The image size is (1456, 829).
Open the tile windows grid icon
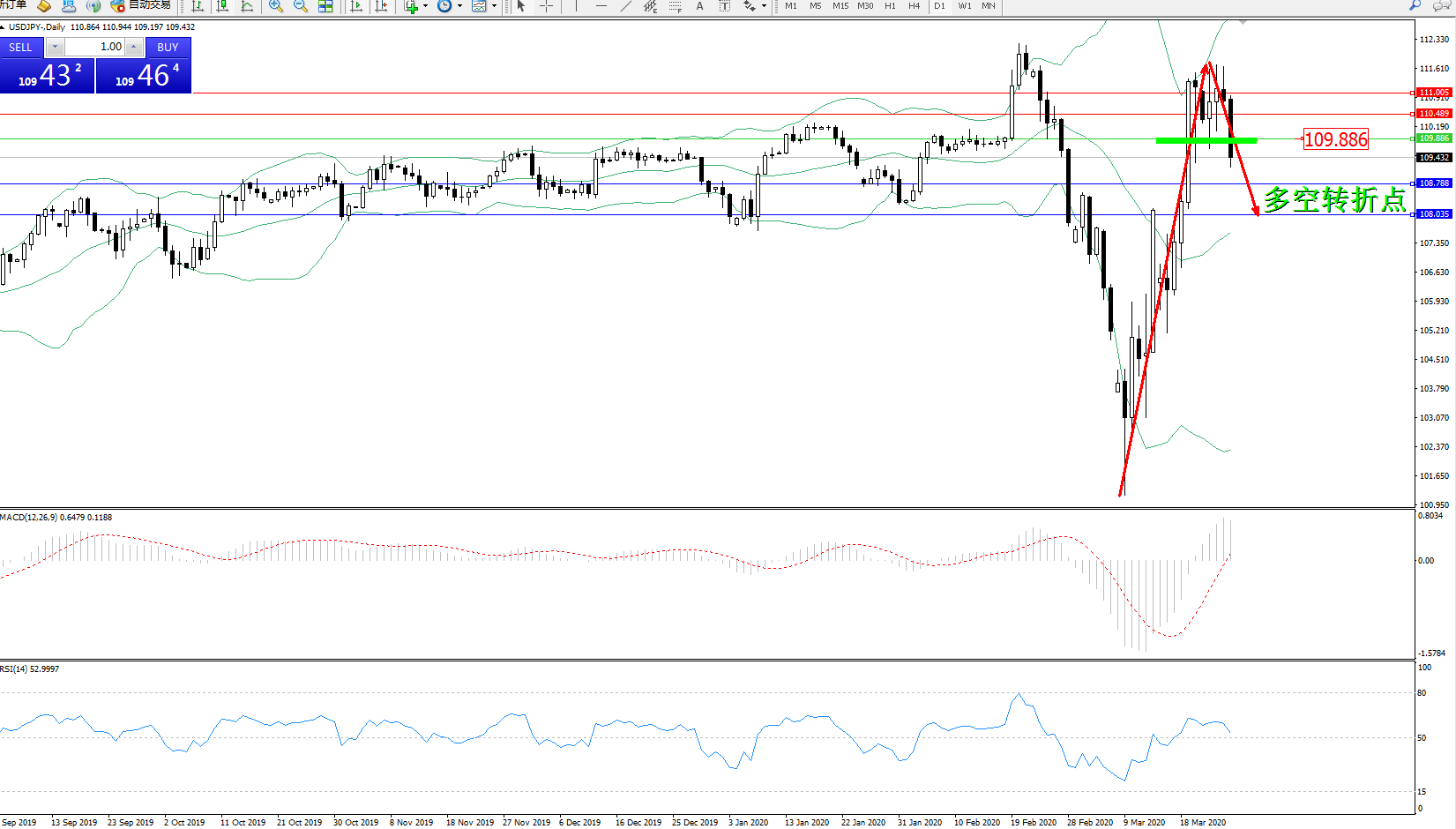click(x=325, y=6)
